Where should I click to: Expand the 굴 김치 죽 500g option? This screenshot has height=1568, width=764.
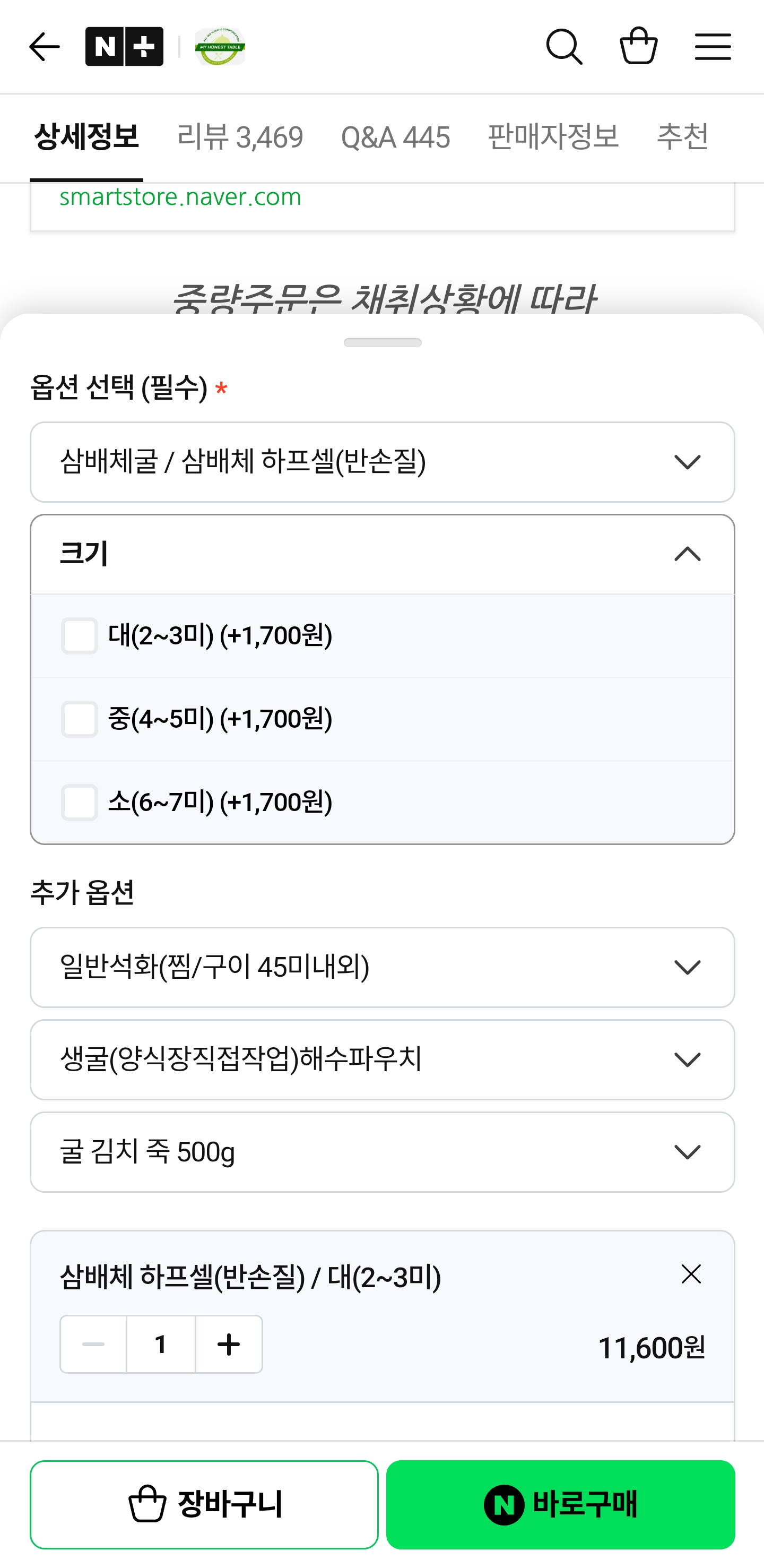coord(383,1152)
